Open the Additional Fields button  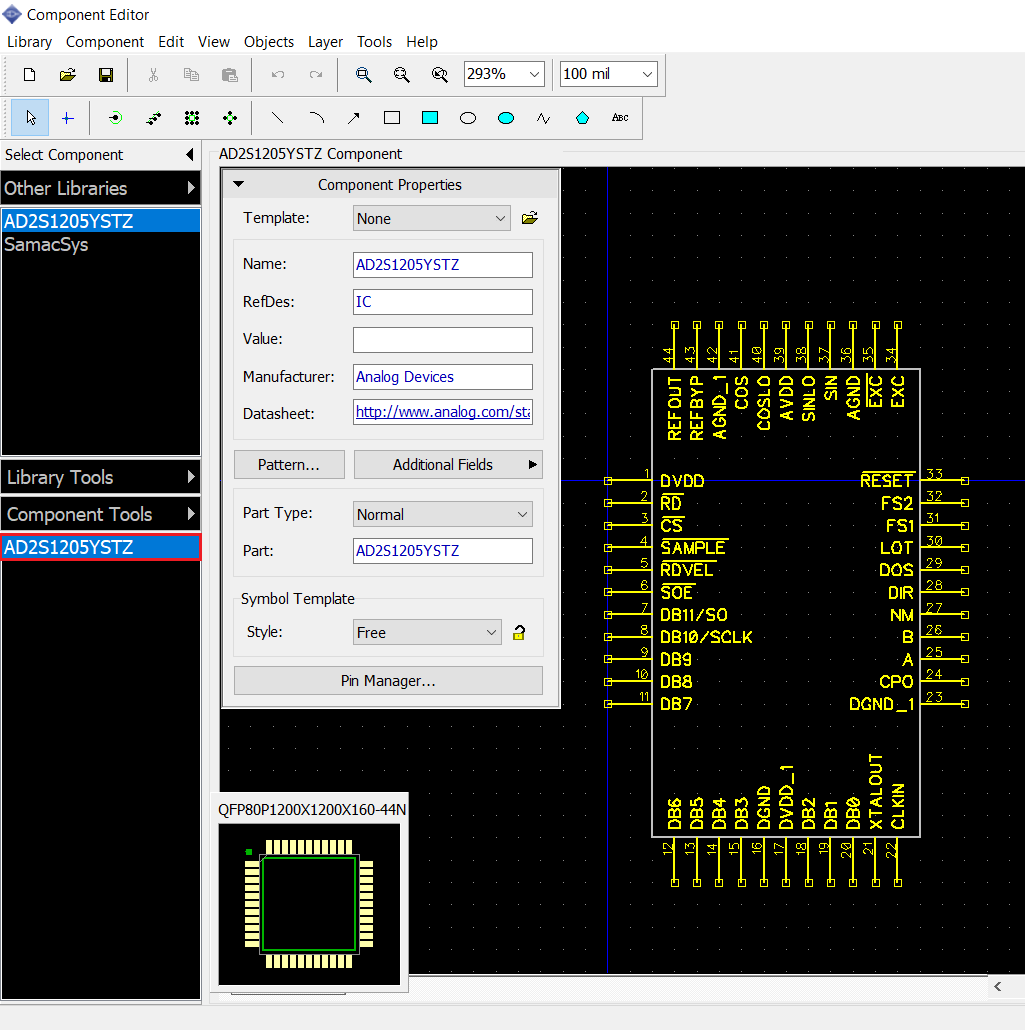tap(448, 464)
